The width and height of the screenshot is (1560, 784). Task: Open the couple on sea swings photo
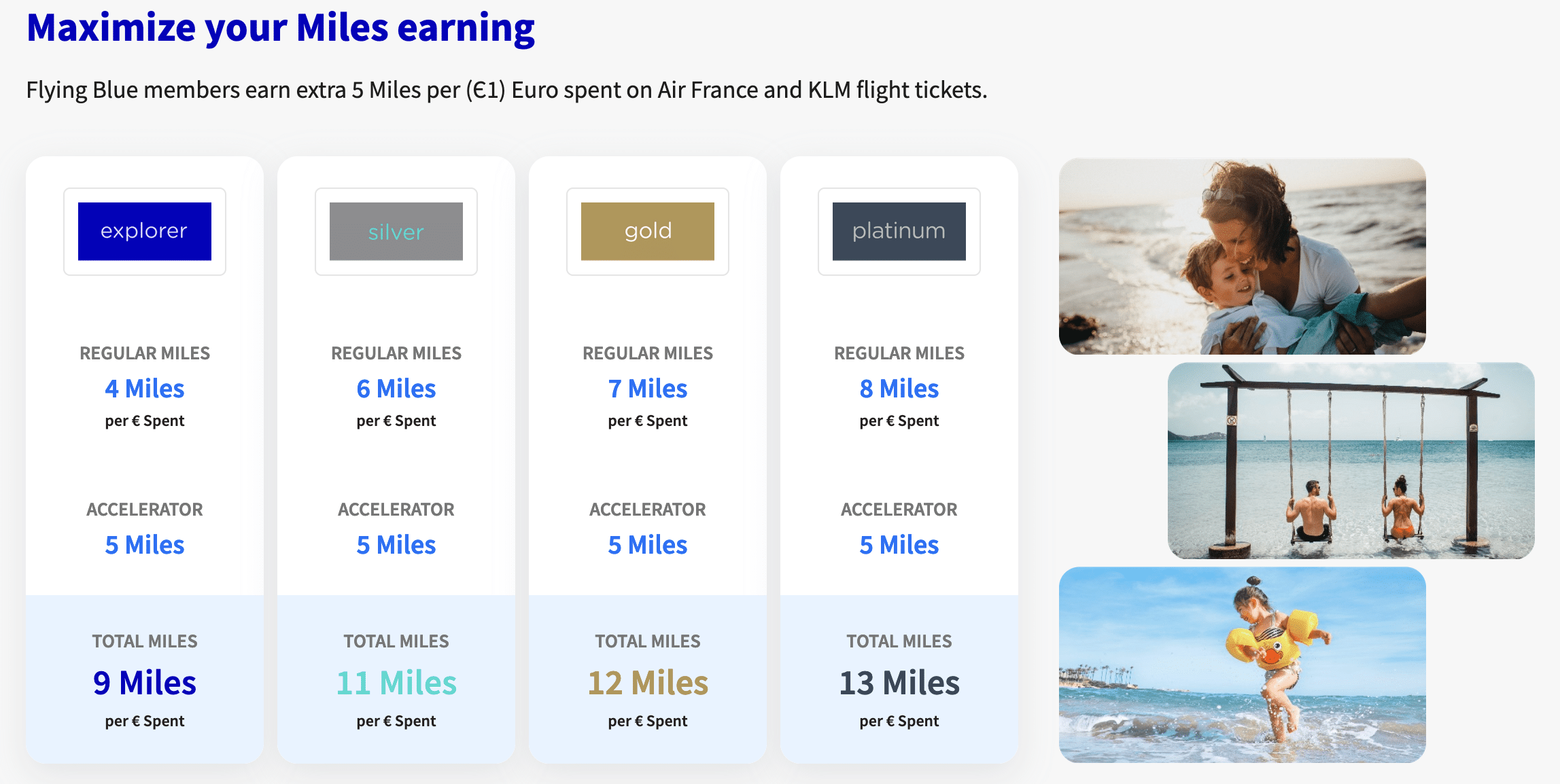point(1351,460)
